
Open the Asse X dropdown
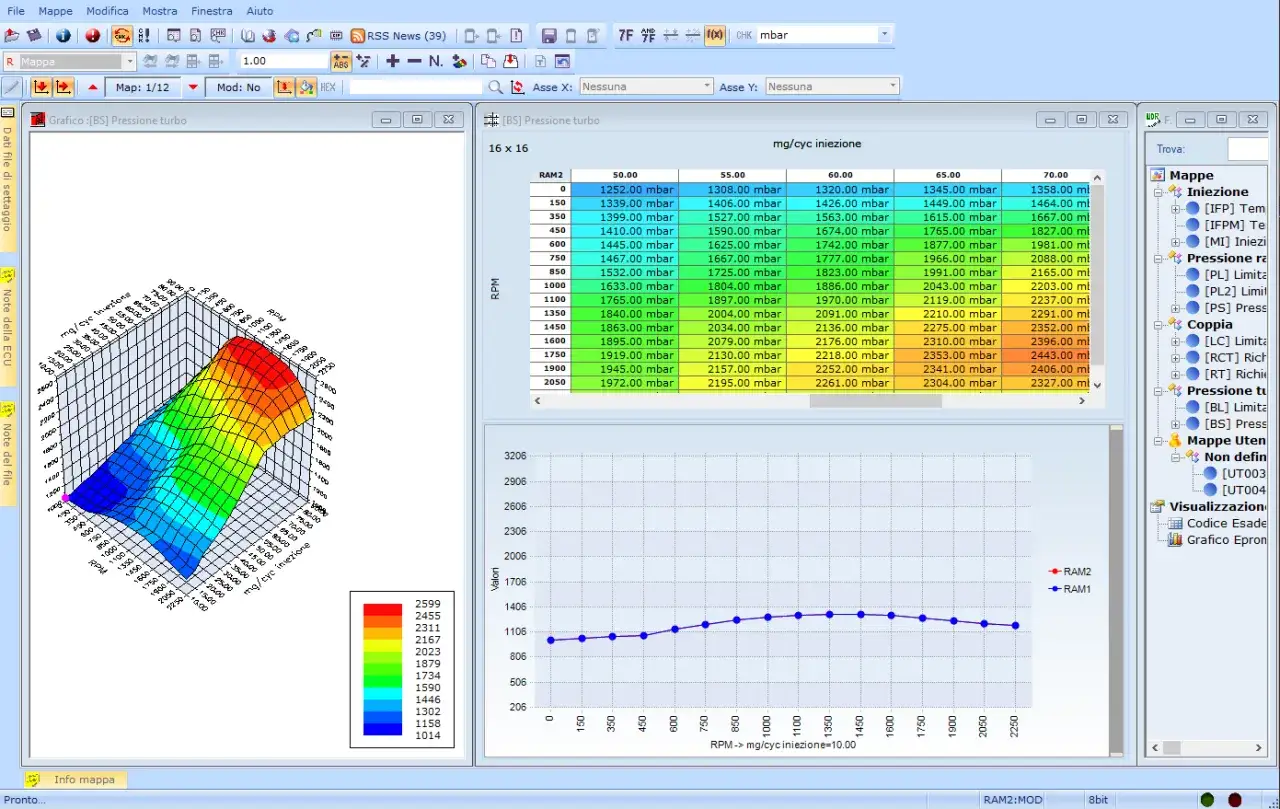click(x=646, y=87)
